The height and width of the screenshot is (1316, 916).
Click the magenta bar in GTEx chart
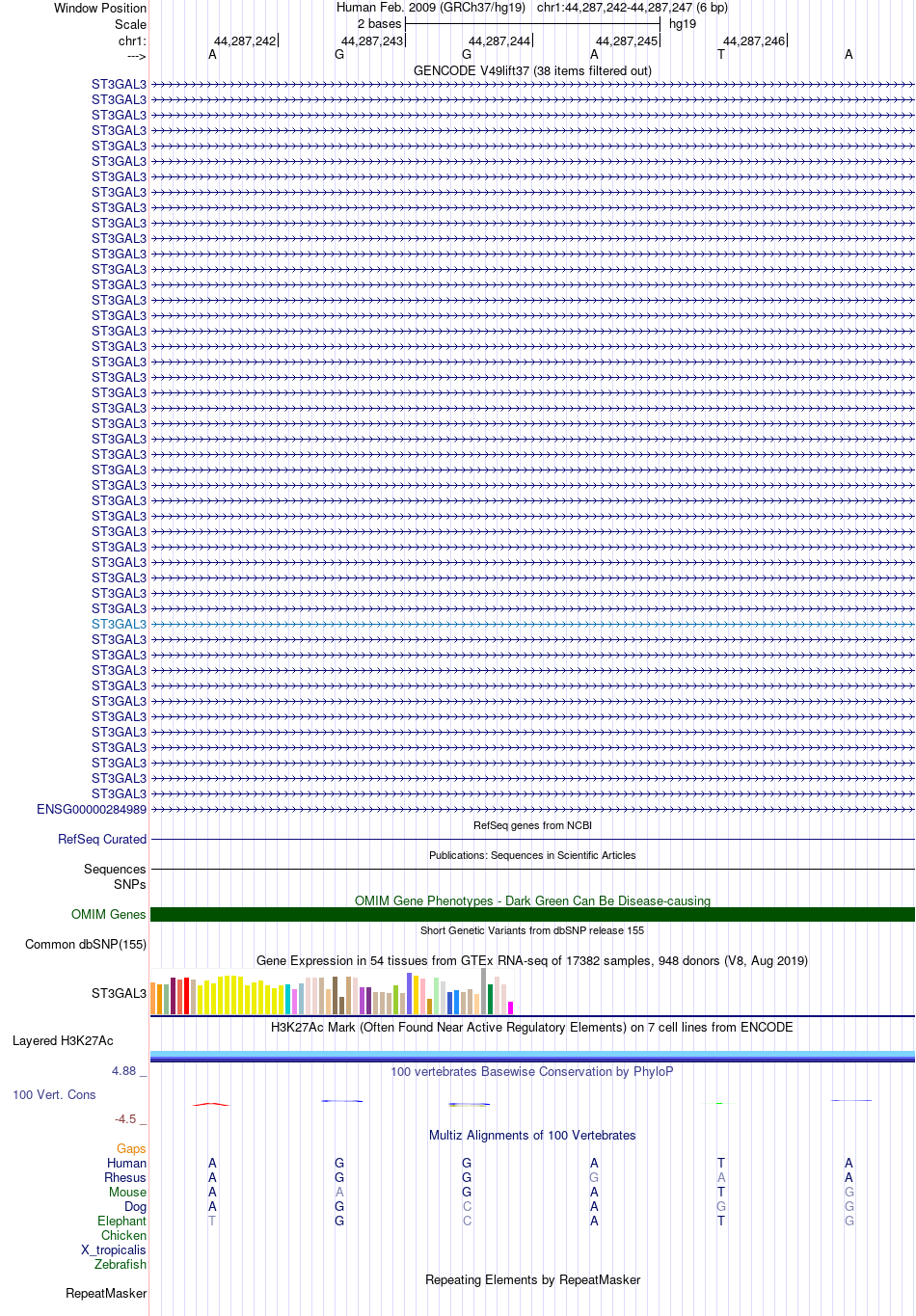point(511,1007)
